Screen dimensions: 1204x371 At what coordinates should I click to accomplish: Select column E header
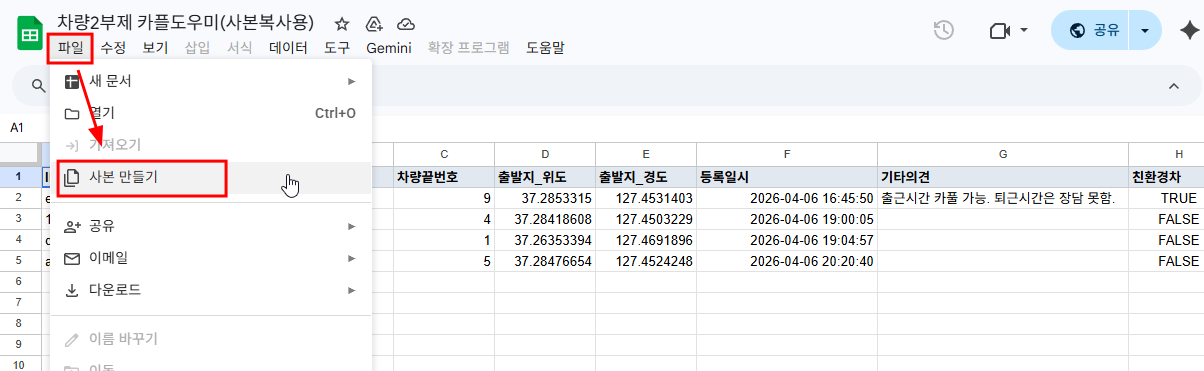click(646, 154)
